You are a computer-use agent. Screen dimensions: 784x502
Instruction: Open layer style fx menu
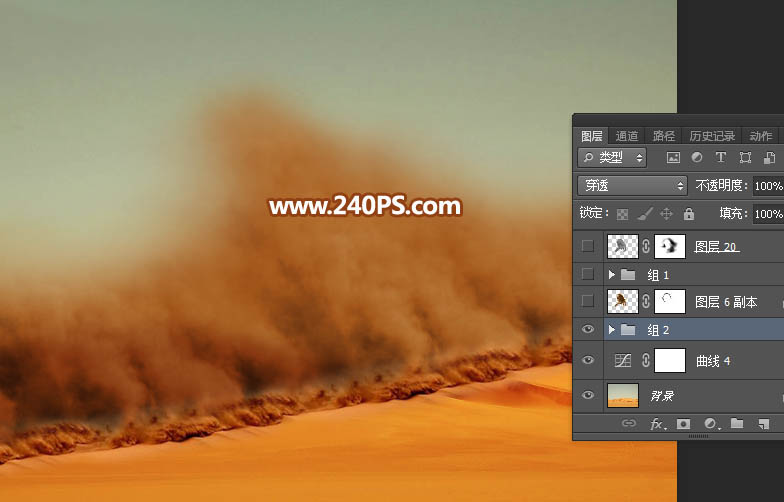(x=656, y=424)
